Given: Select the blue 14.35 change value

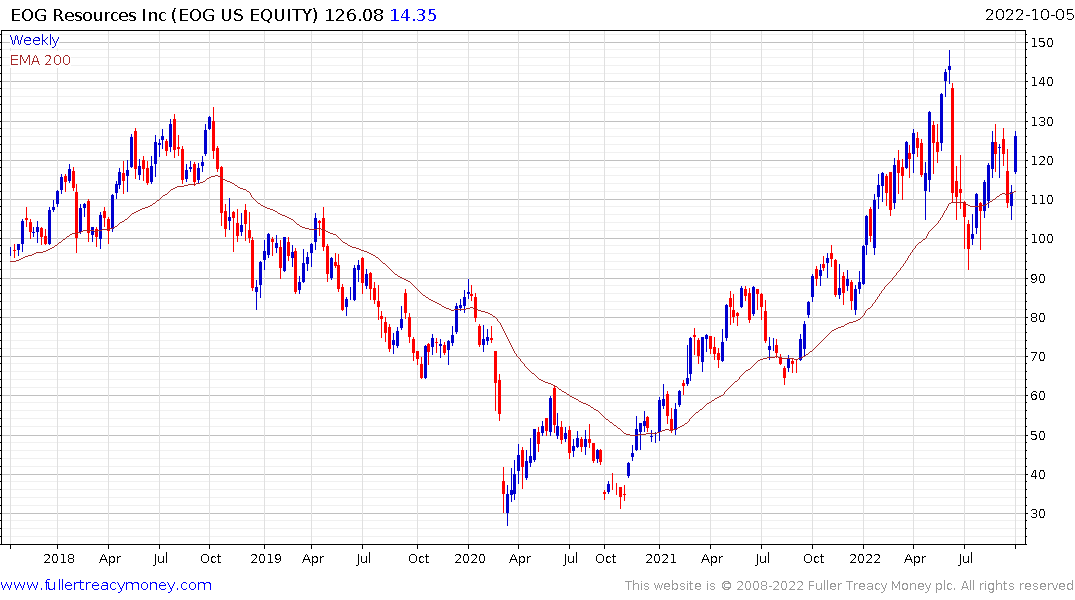Looking at the screenshot, I should 413,15.
